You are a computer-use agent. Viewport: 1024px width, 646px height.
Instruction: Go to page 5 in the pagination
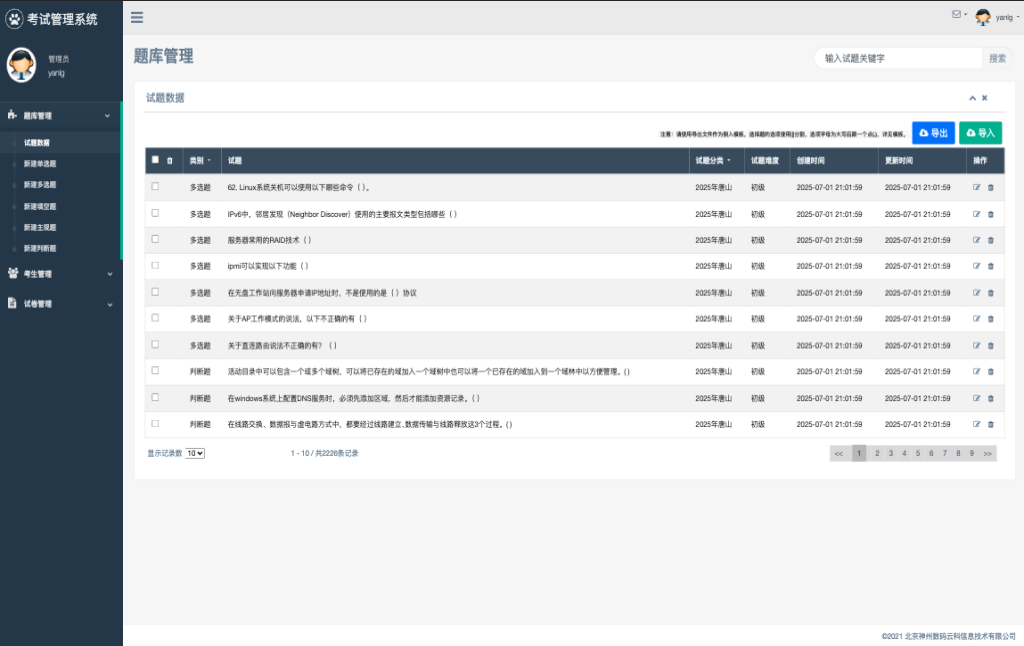click(x=918, y=453)
